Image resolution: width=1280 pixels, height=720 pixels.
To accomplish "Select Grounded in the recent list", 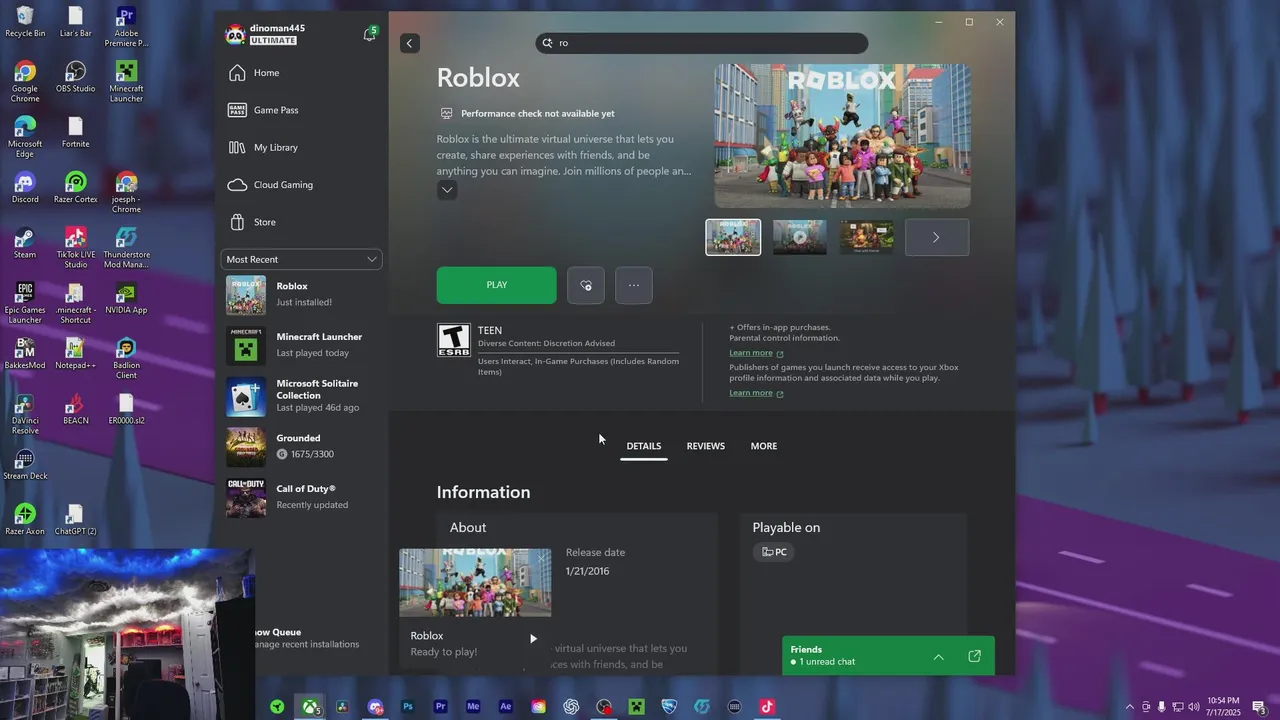I will [x=301, y=446].
